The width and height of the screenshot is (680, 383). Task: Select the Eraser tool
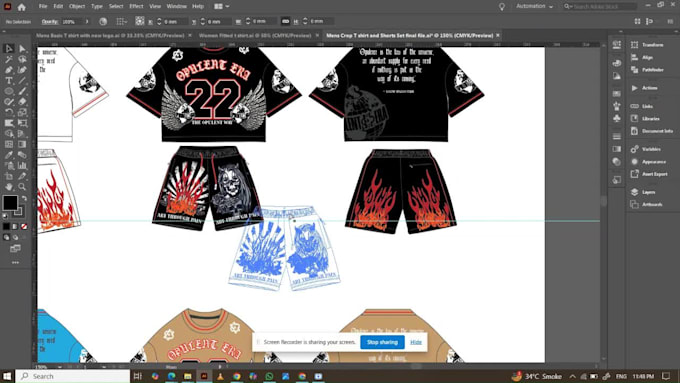22,102
